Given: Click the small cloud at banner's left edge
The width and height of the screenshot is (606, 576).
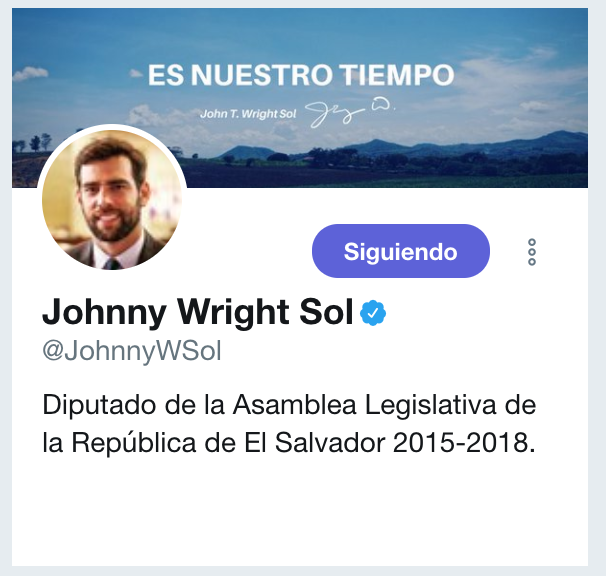Looking at the screenshot, I should click(30, 73).
